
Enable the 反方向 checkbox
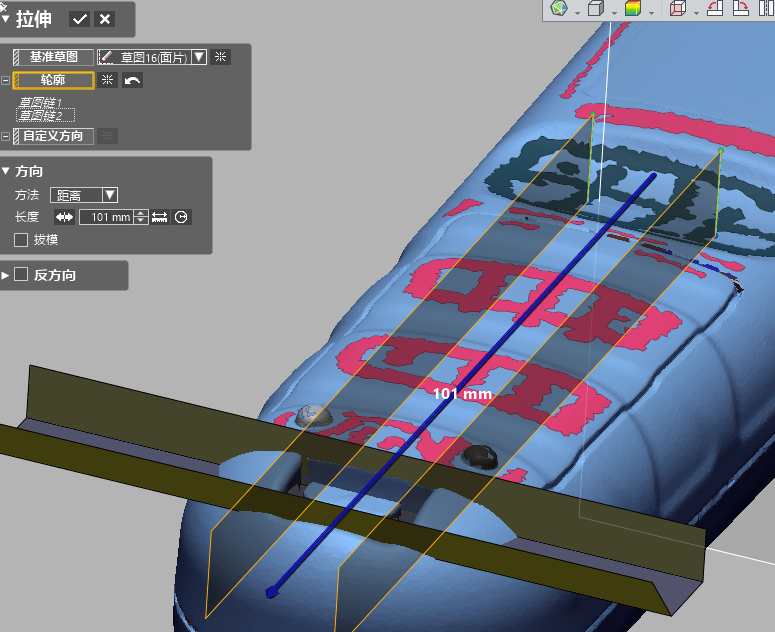coord(21,275)
